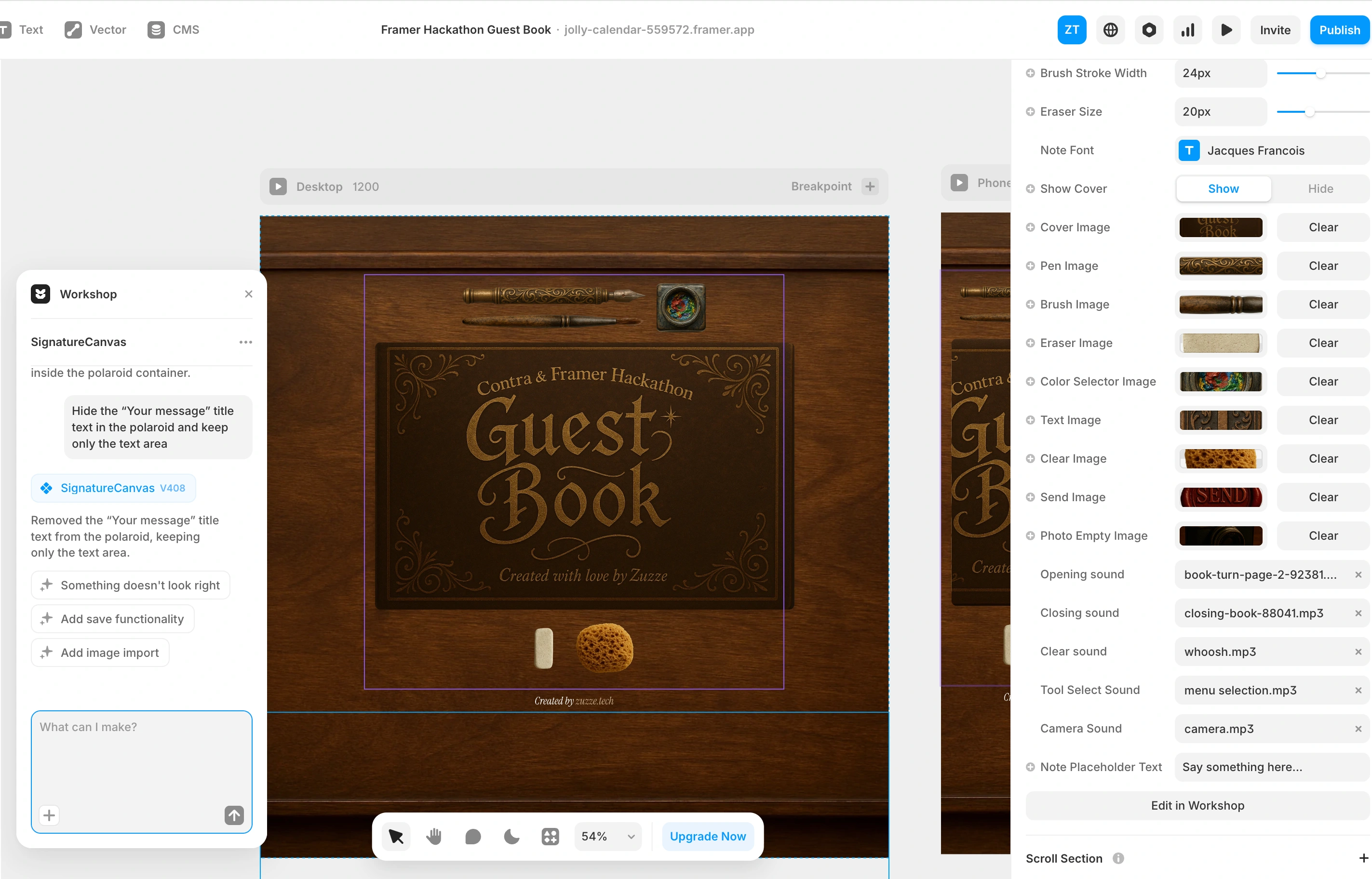This screenshot has width=1372, height=879.
Task: Click variable icon beside Note Placeholder Text
Action: pyautogui.click(x=1030, y=767)
